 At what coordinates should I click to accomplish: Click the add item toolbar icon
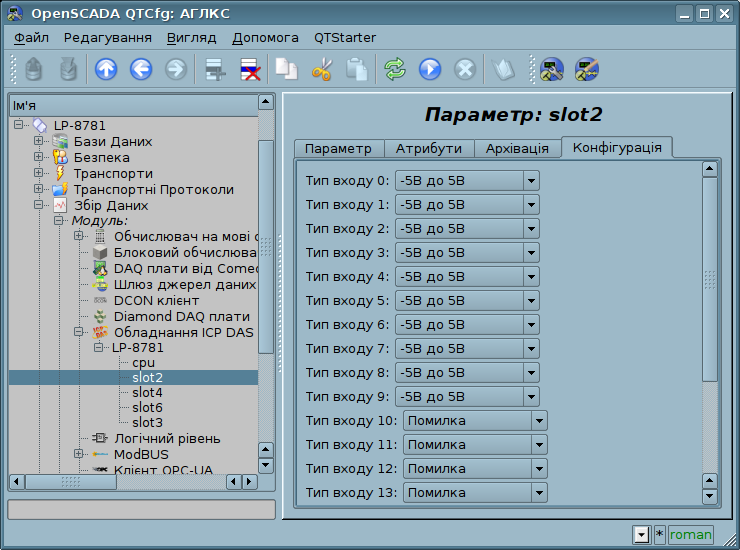coord(214,69)
